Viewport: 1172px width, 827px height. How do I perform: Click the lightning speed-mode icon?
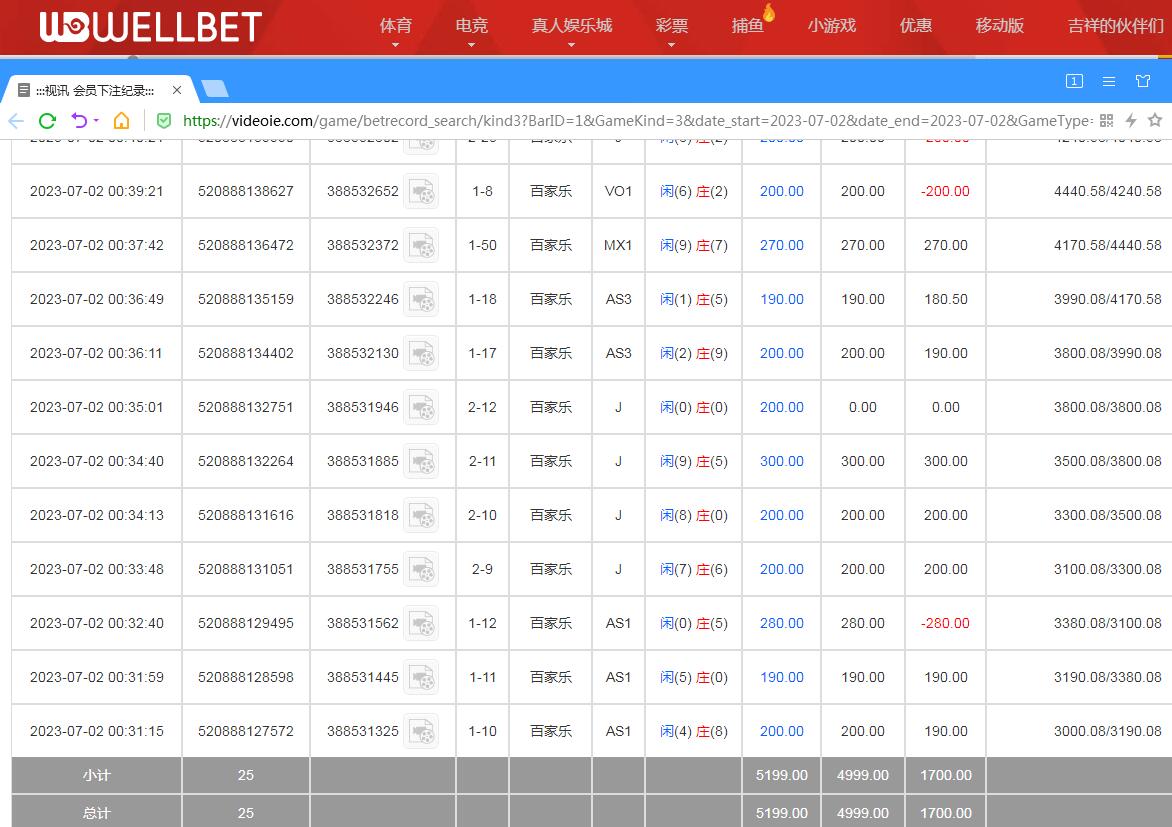(1131, 121)
